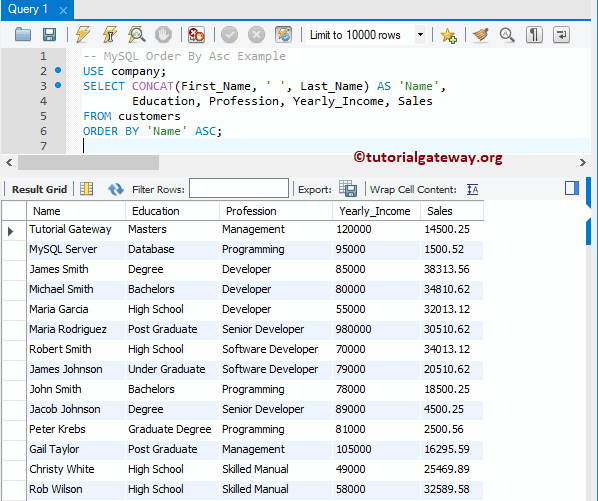Save the script with floppy disk icon
598x501 pixels.
tap(49, 35)
